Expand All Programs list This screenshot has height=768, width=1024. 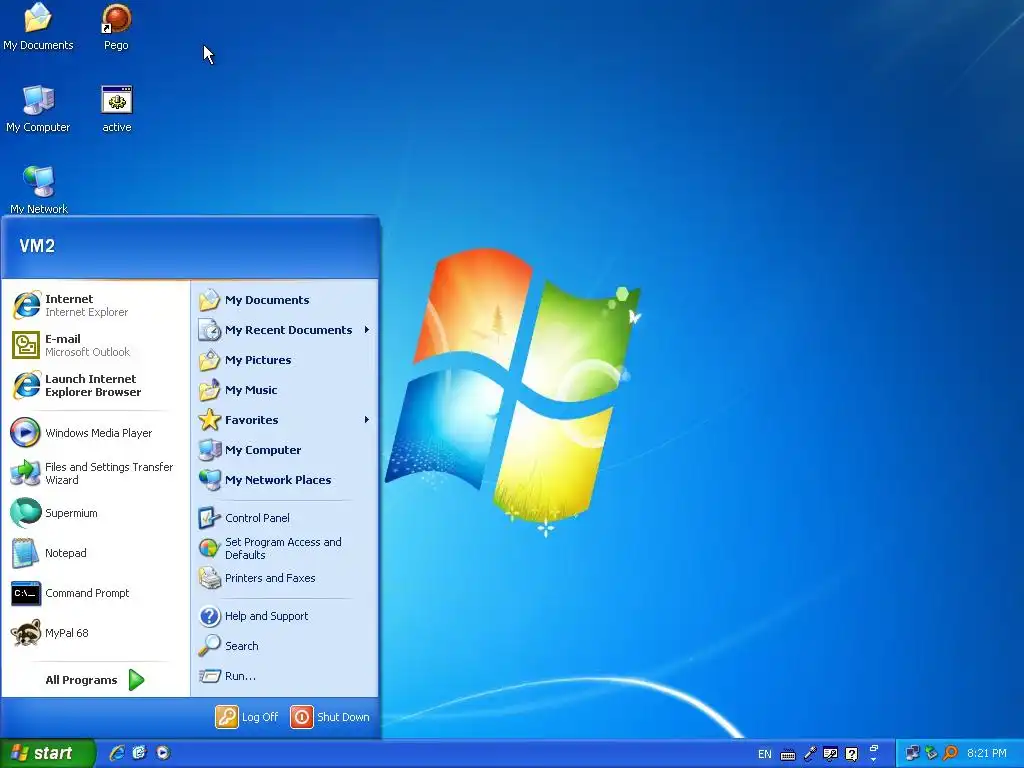(x=95, y=680)
